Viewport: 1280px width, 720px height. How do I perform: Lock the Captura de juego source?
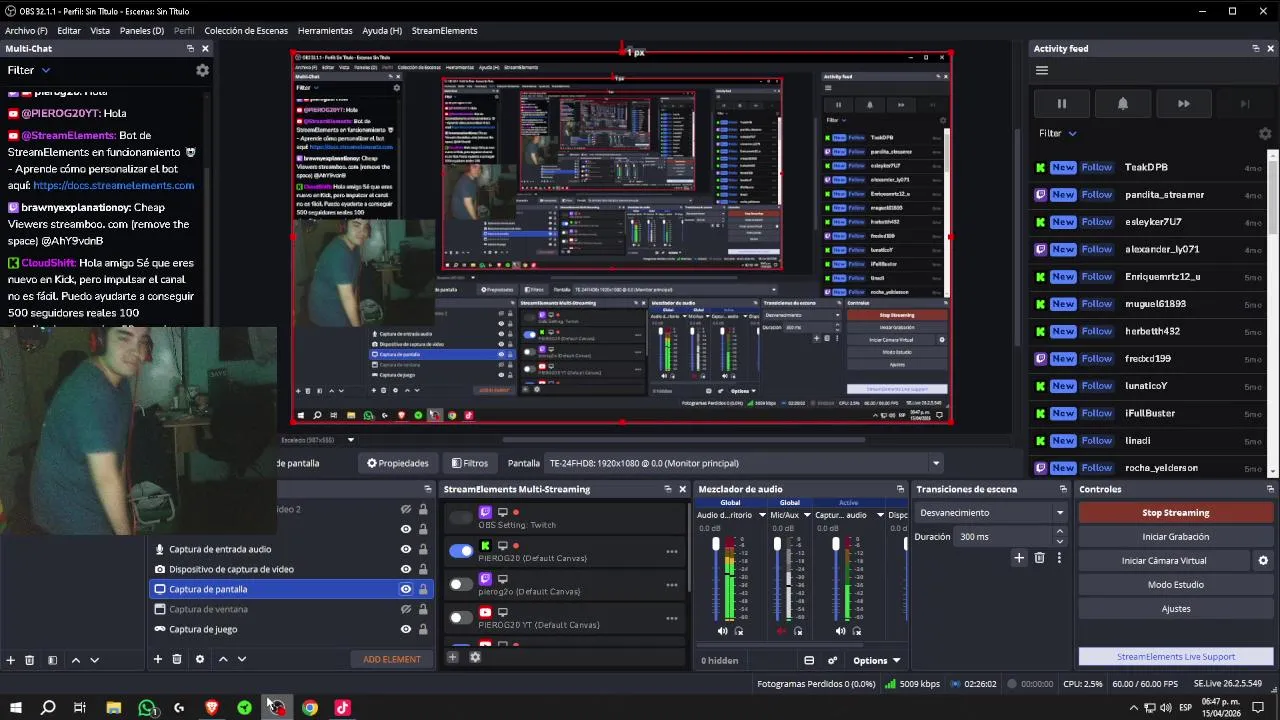(x=423, y=629)
